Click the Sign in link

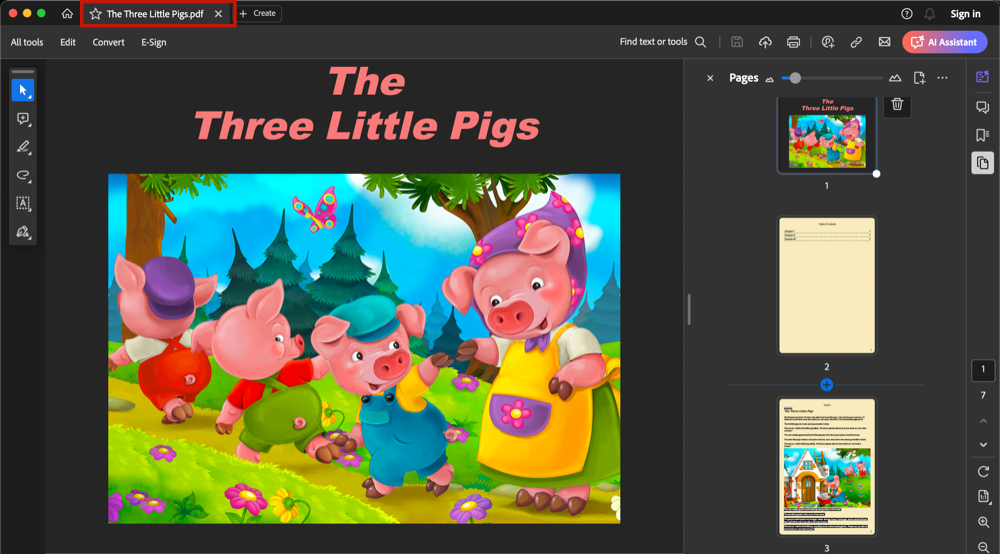(x=965, y=14)
